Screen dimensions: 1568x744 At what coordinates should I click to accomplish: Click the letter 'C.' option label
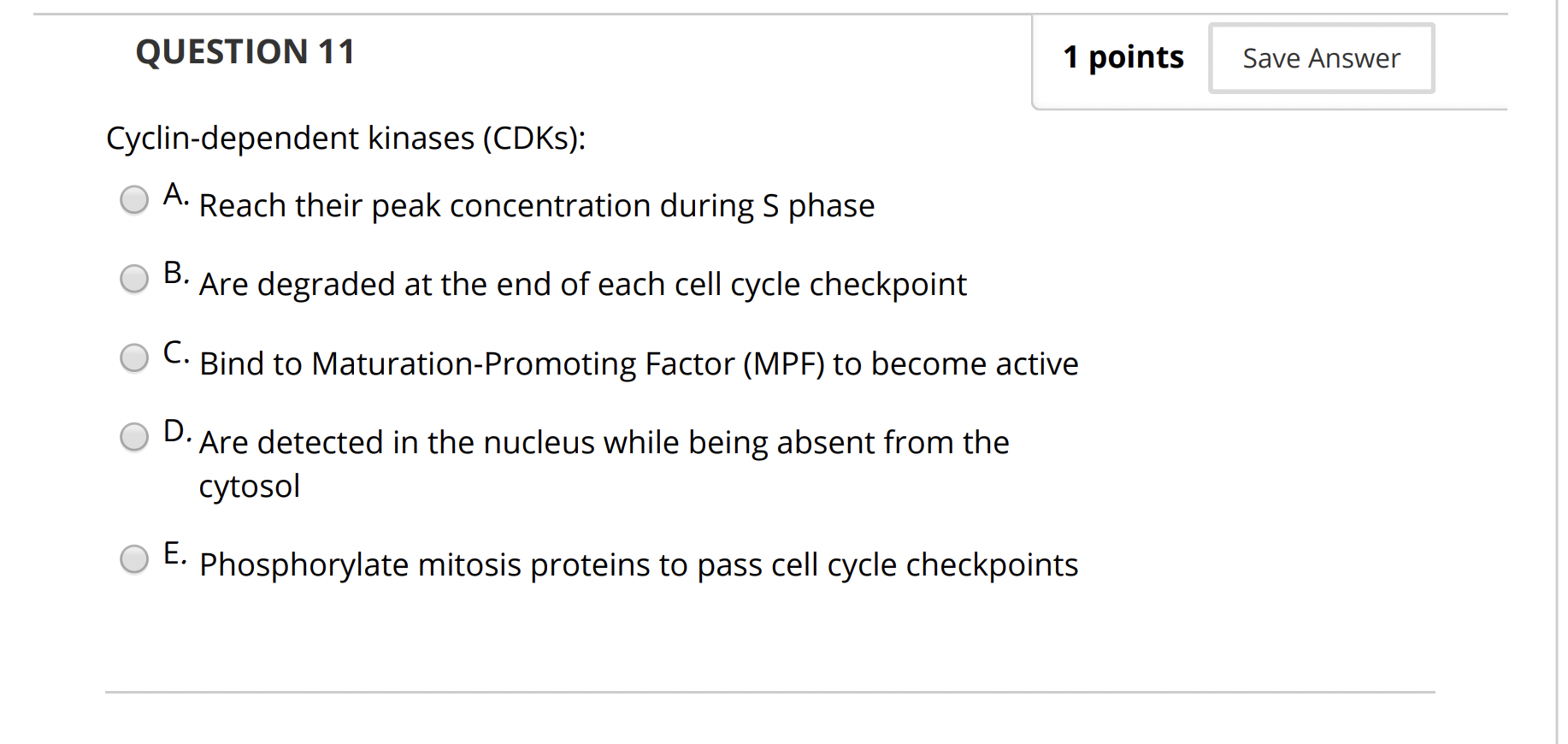pyautogui.click(x=175, y=352)
